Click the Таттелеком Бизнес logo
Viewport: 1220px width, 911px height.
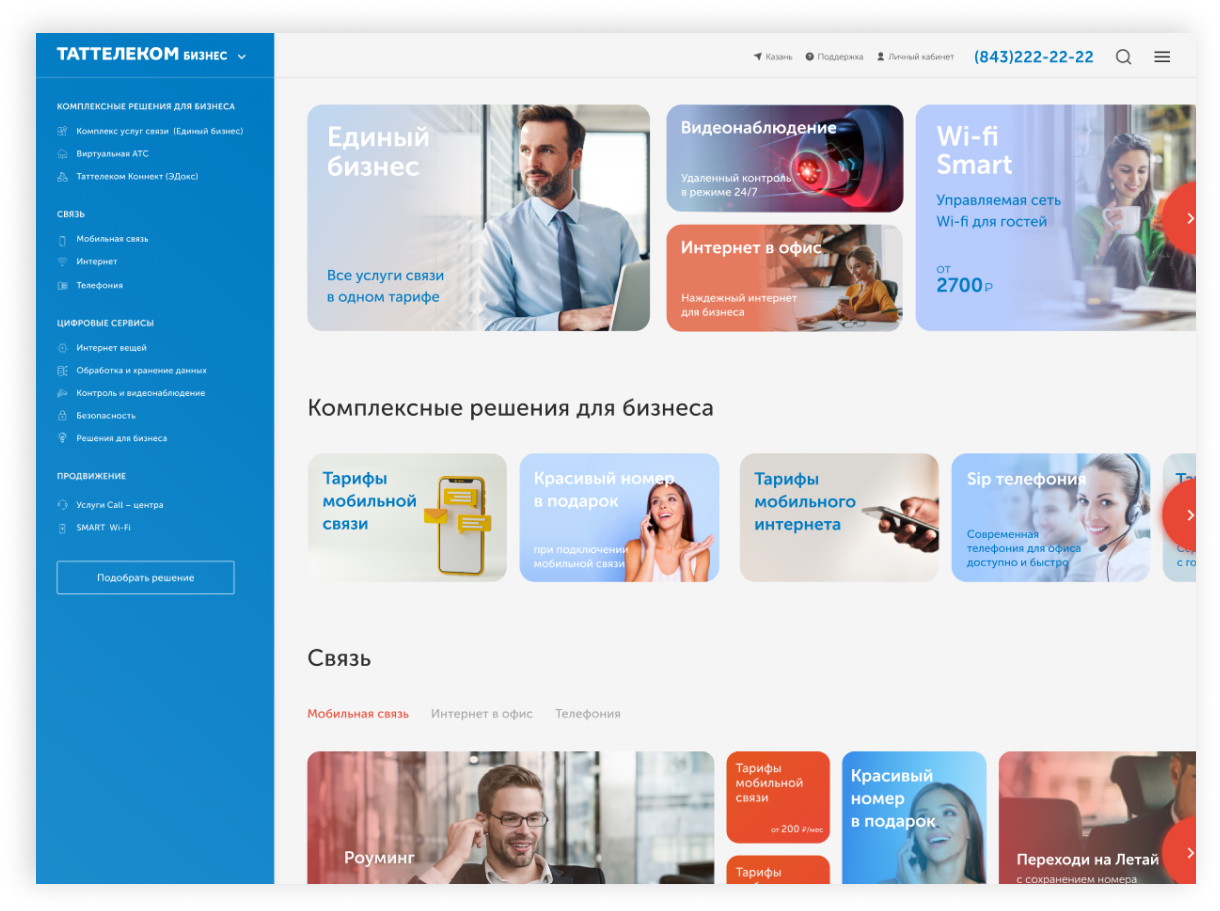coord(142,55)
